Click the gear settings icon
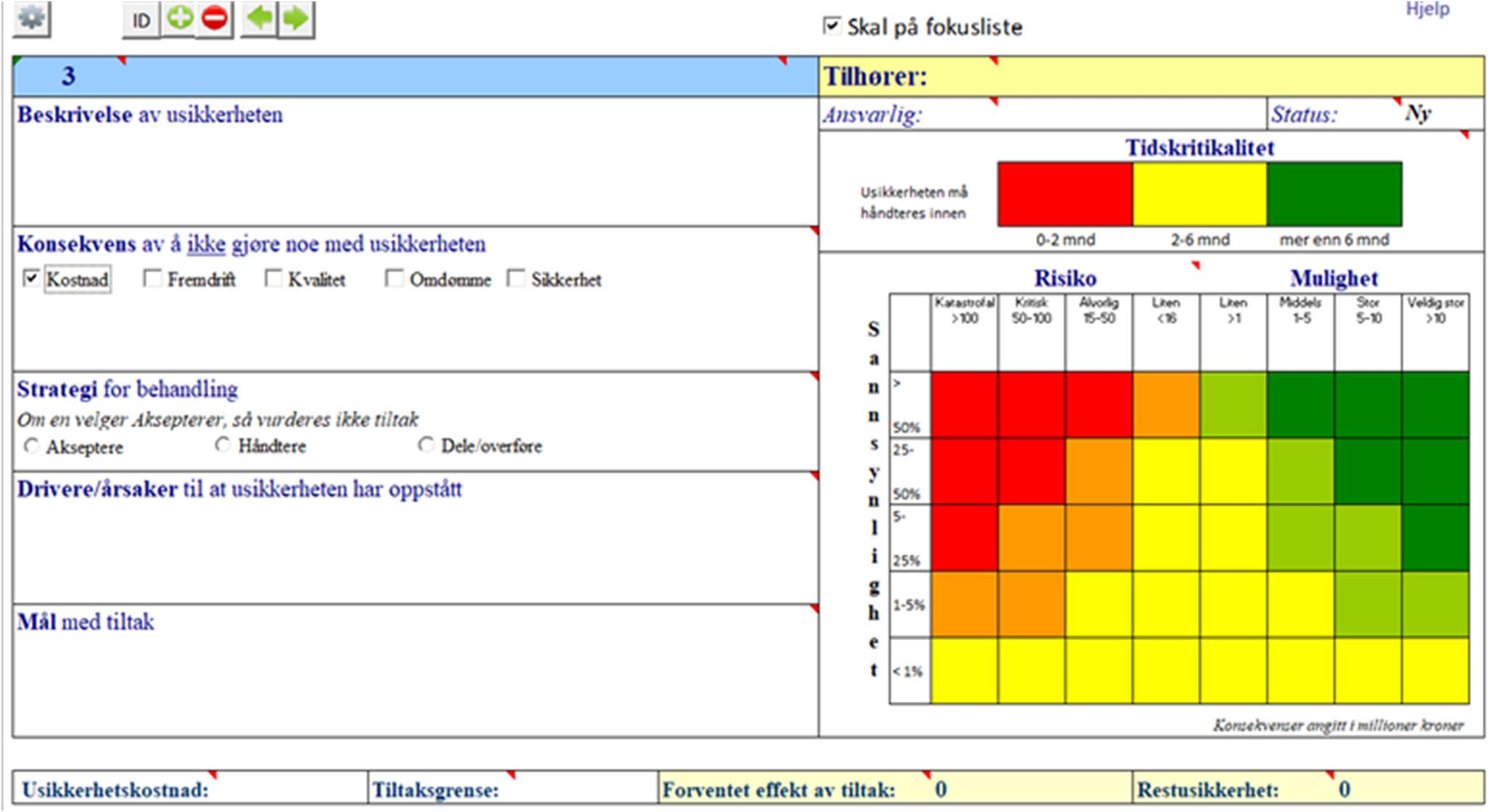 coord(31,17)
